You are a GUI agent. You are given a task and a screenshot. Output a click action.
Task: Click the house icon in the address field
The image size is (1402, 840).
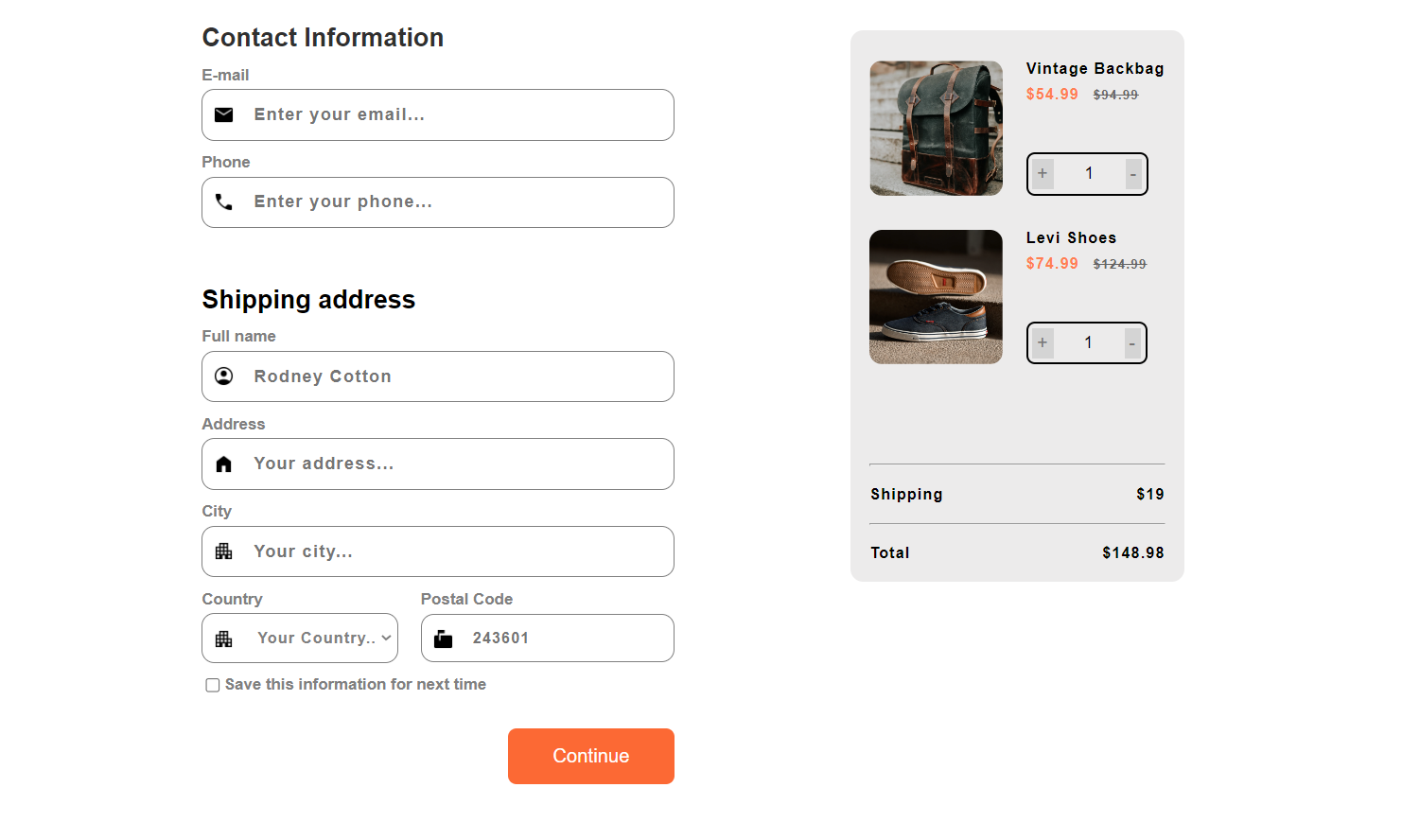click(223, 464)
